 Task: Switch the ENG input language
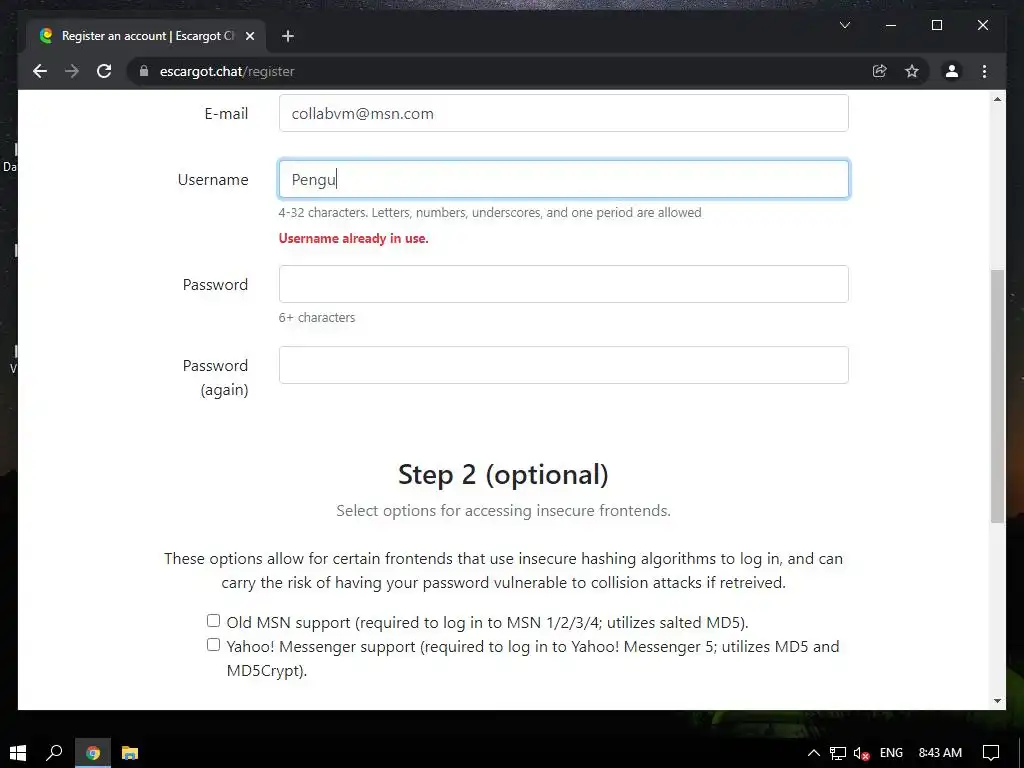(x=891, y=753)
